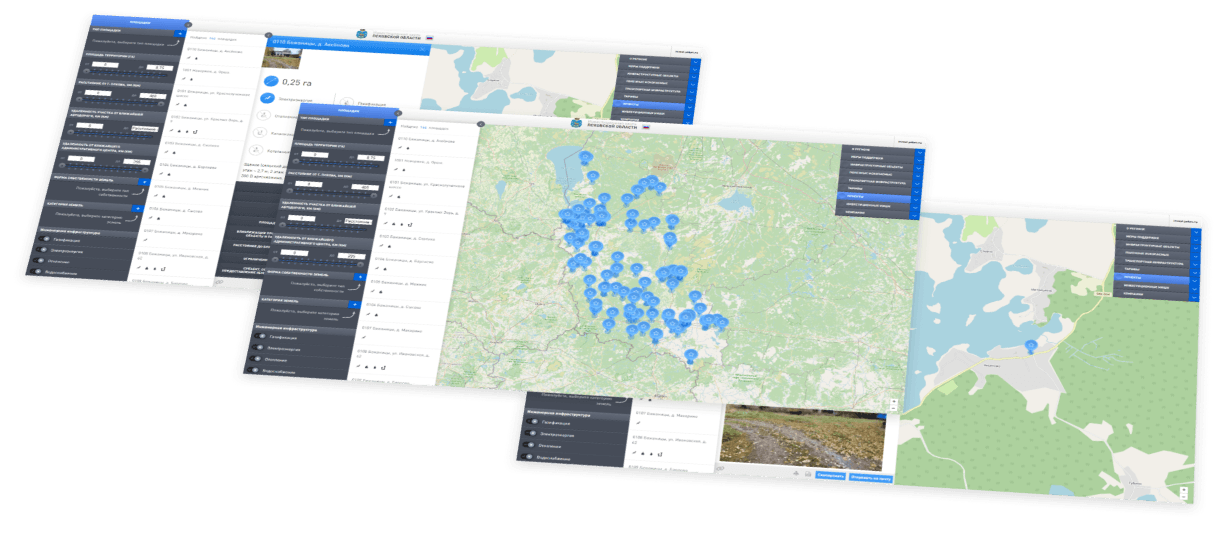Click the southernmost blue pin on middle window map
The height and width of the screenshot is (536, 1216).
click(691, 355)
